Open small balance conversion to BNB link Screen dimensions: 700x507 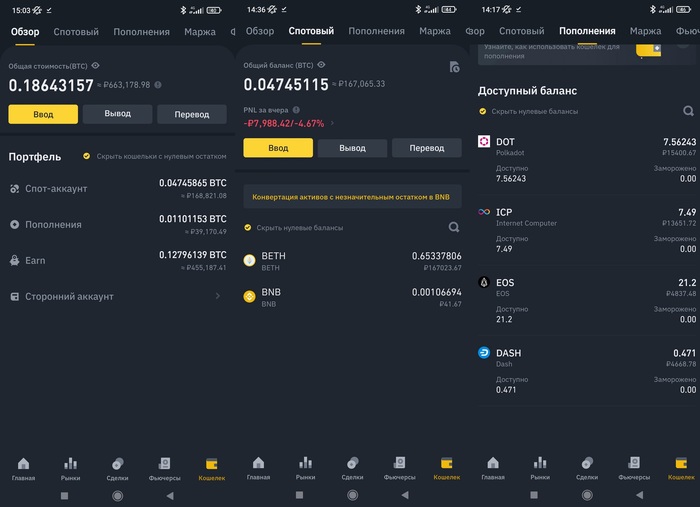coord(352,197)
